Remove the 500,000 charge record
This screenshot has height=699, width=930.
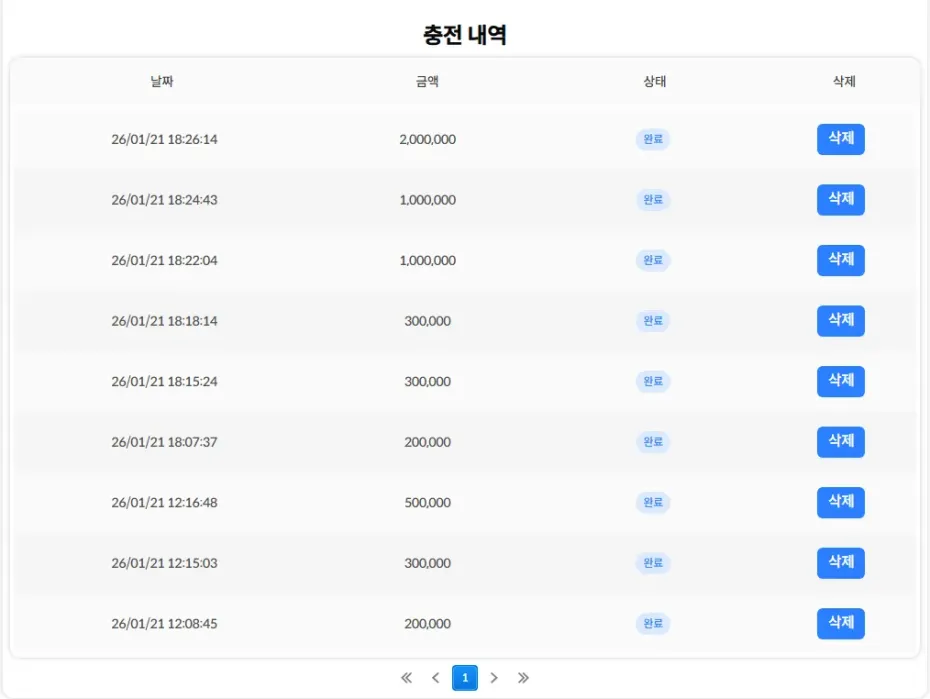(x=840, y=502)
